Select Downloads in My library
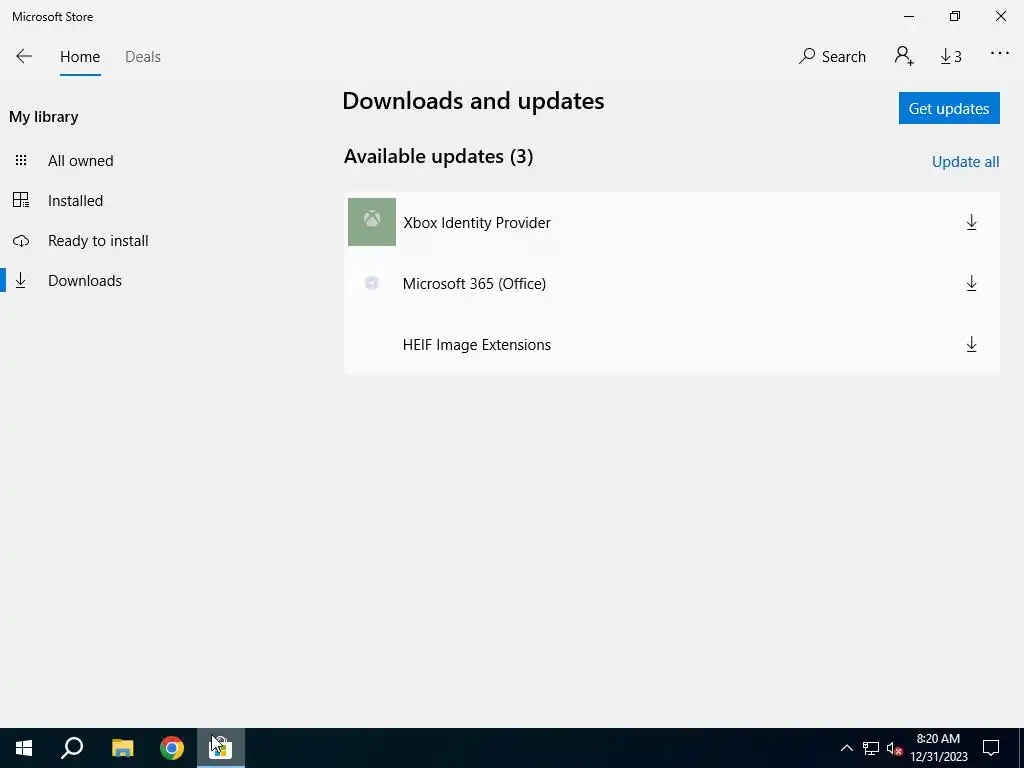The height and width of the screenshot is (768, 1024). [x=85, y=281]
